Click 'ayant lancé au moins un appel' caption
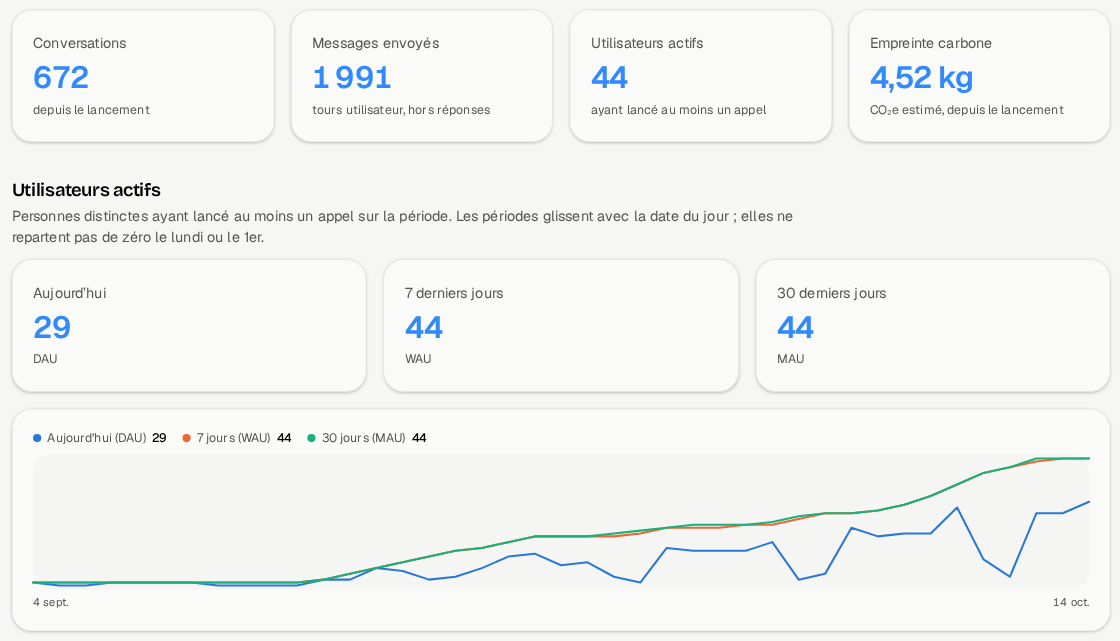1120x641 pixels. 679,110
